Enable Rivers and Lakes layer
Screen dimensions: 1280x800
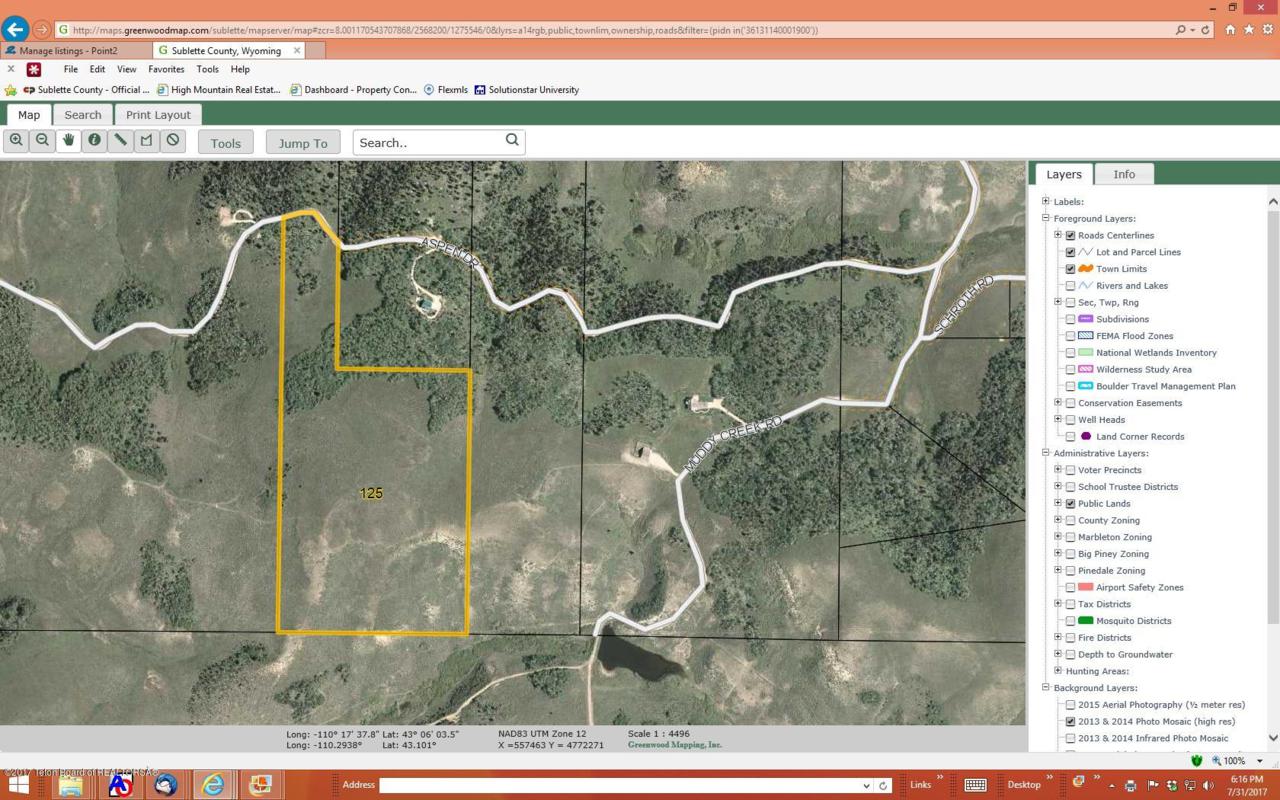(1070, 286)
